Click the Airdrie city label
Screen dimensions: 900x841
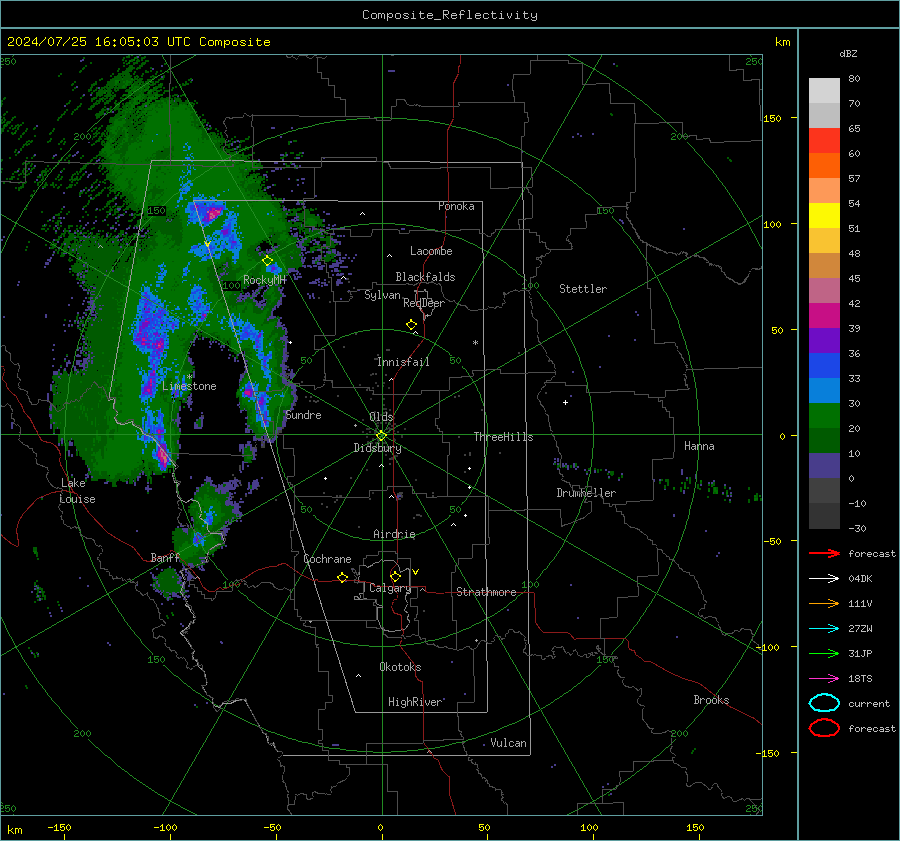(394, 534)
